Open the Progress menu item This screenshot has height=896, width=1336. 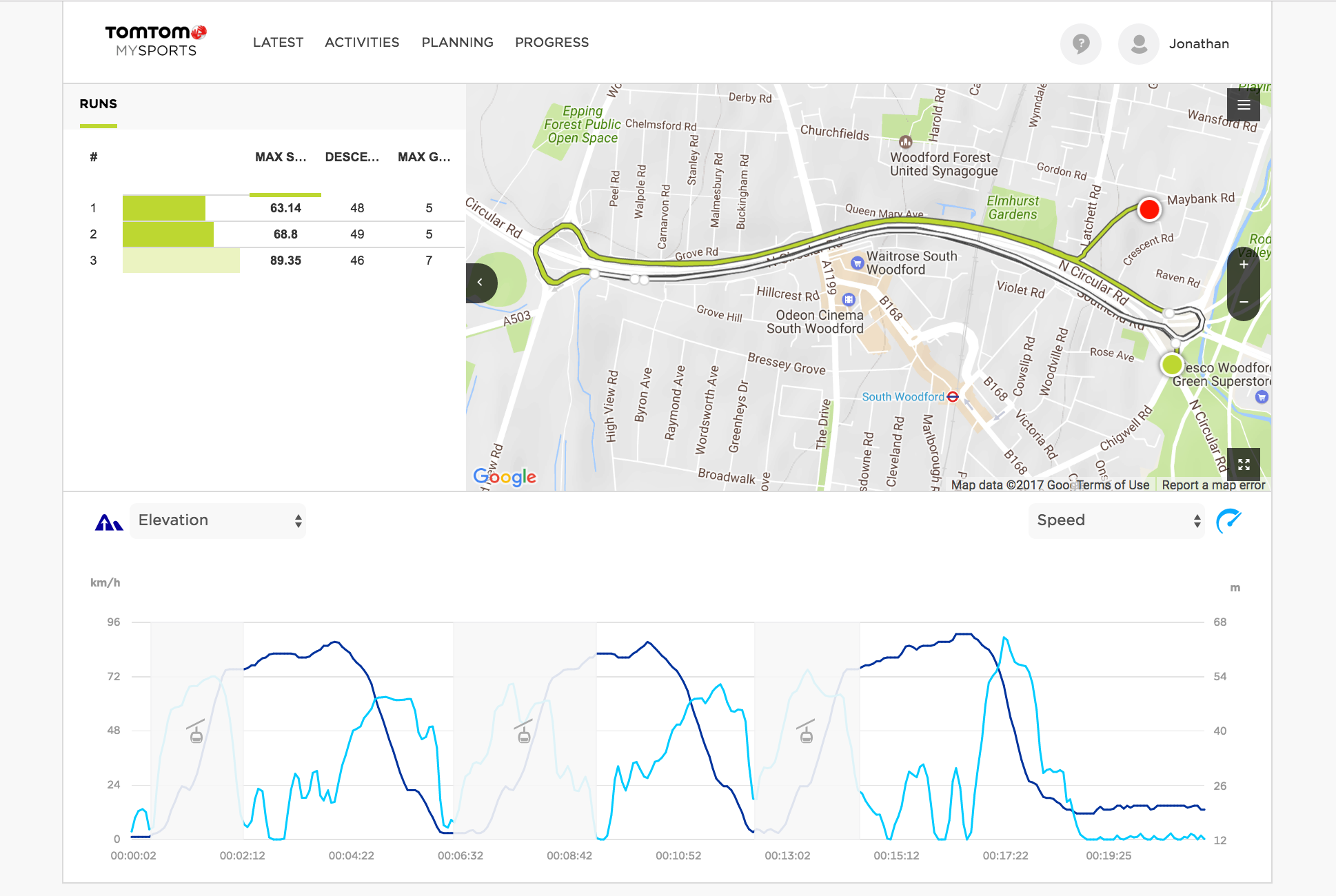tap(551, 43)
